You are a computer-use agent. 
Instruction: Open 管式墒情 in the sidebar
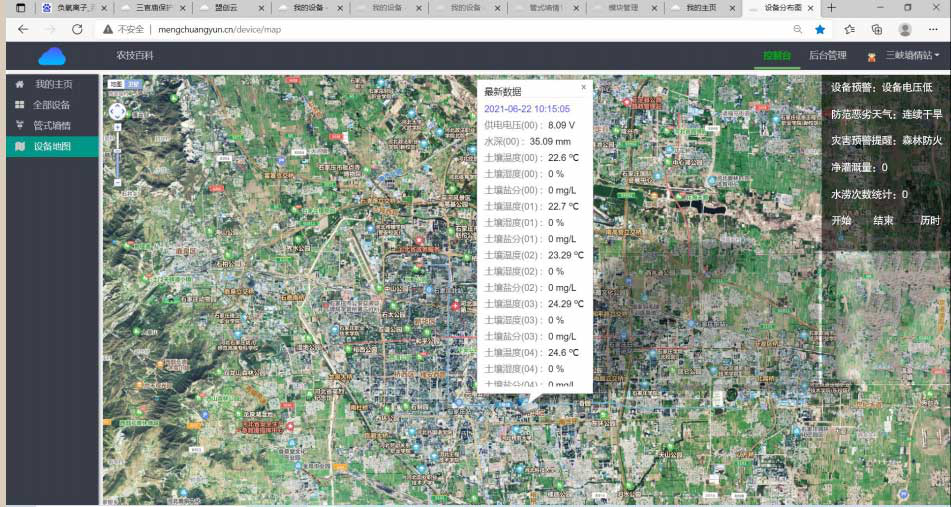pos(51,126)
